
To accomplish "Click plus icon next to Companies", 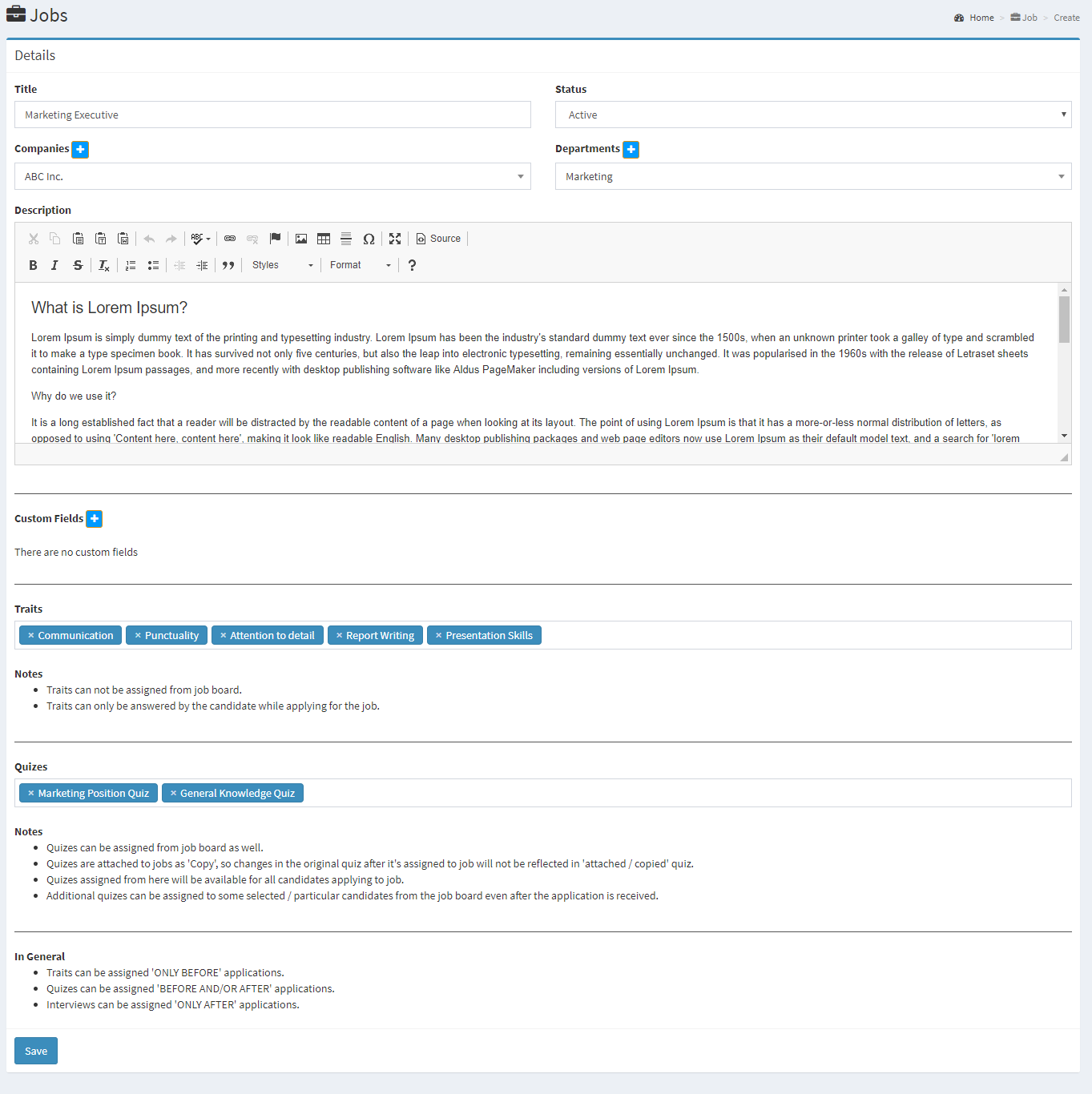I will [x=80, y=149].
